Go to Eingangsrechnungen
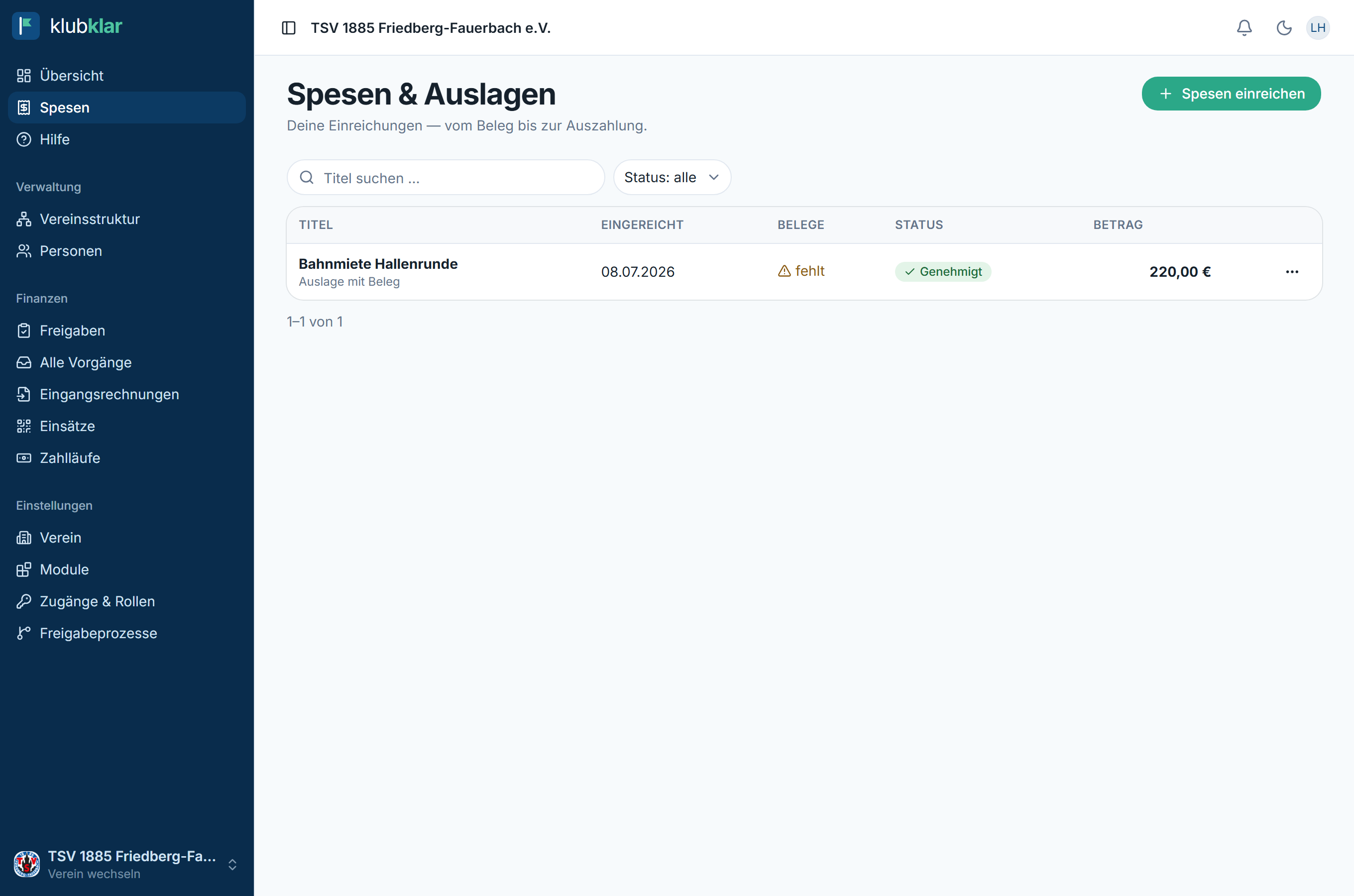Screen dimensions: 1354x896 127,394
